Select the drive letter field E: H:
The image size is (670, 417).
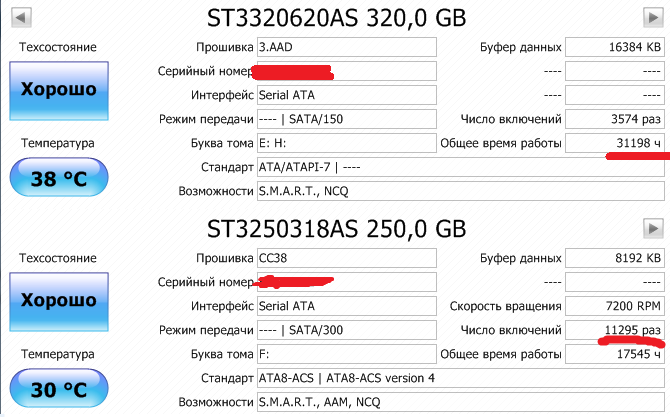coord(347,143)
